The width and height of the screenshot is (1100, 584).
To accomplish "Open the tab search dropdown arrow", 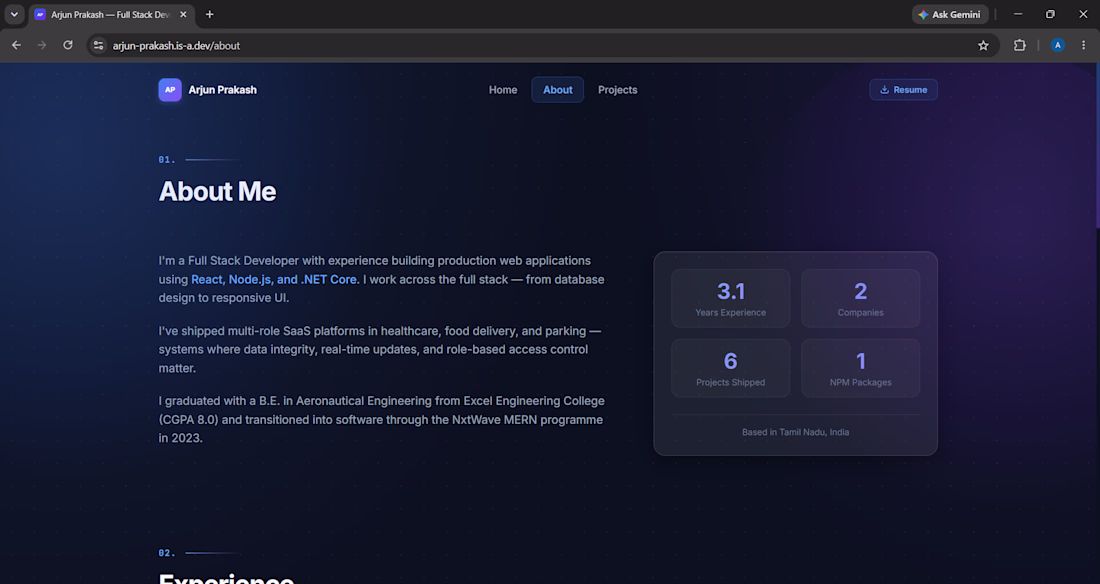I will pyautogui.click(x=14, y=14).
